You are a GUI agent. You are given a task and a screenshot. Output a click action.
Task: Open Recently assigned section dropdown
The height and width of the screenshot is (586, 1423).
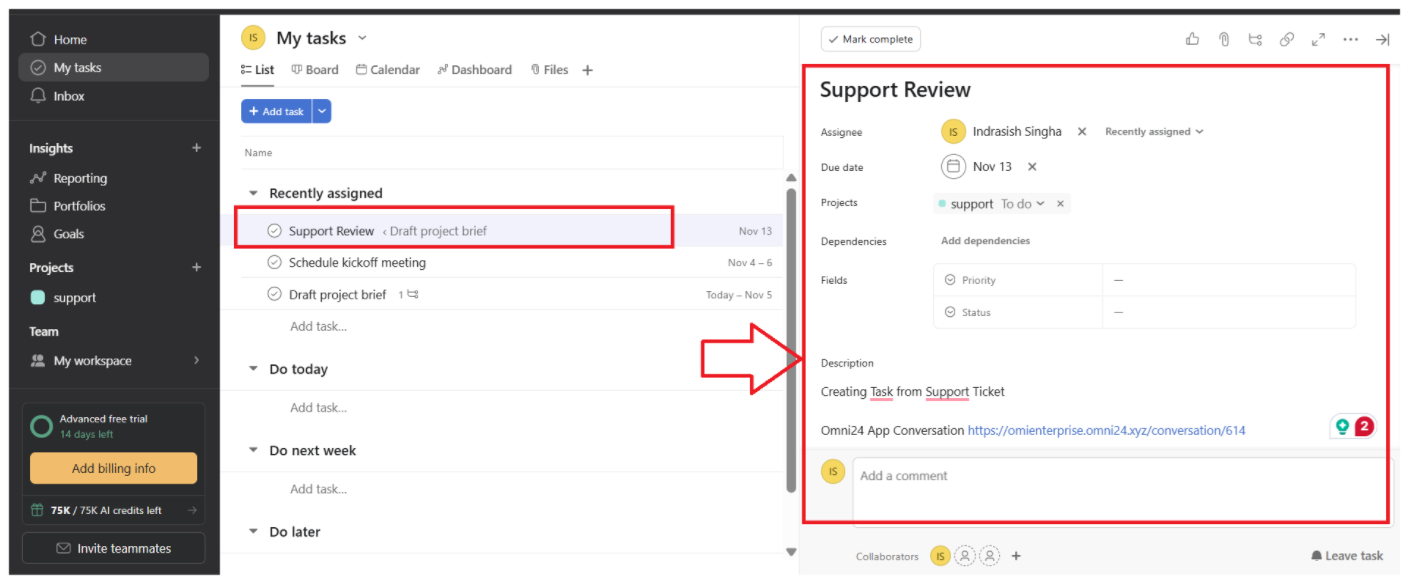click(1154, 132)
